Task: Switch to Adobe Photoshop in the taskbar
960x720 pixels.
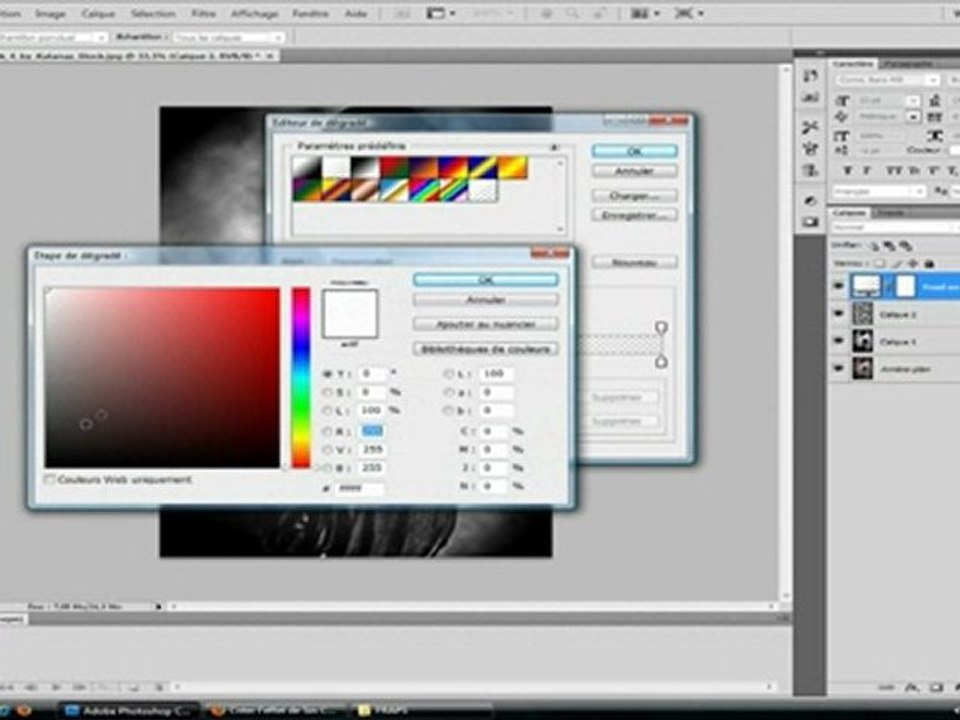Action: click(x=129, y=711)
